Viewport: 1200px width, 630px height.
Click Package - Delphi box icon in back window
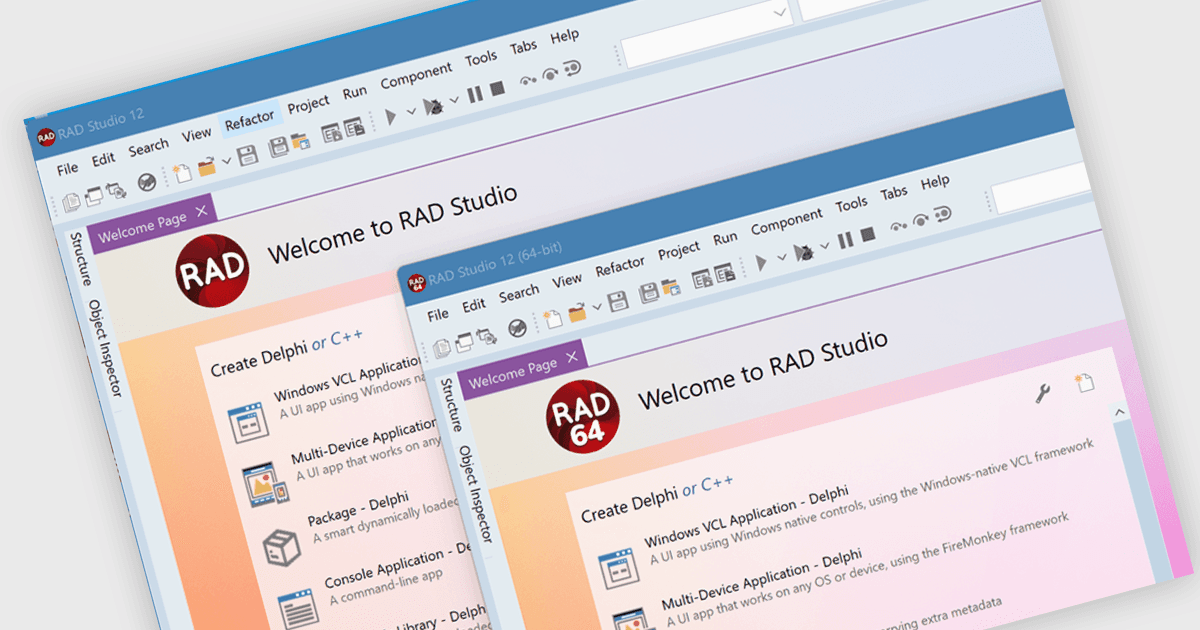pos(281,546)
